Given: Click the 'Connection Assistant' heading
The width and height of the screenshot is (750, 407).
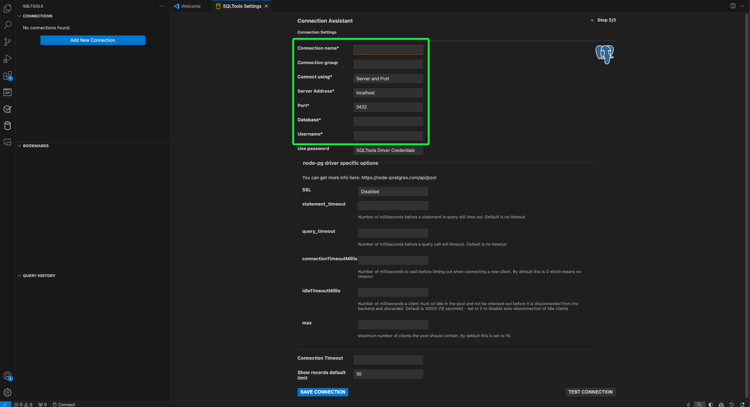Looking at the screenshot, I should coord(325,21).
